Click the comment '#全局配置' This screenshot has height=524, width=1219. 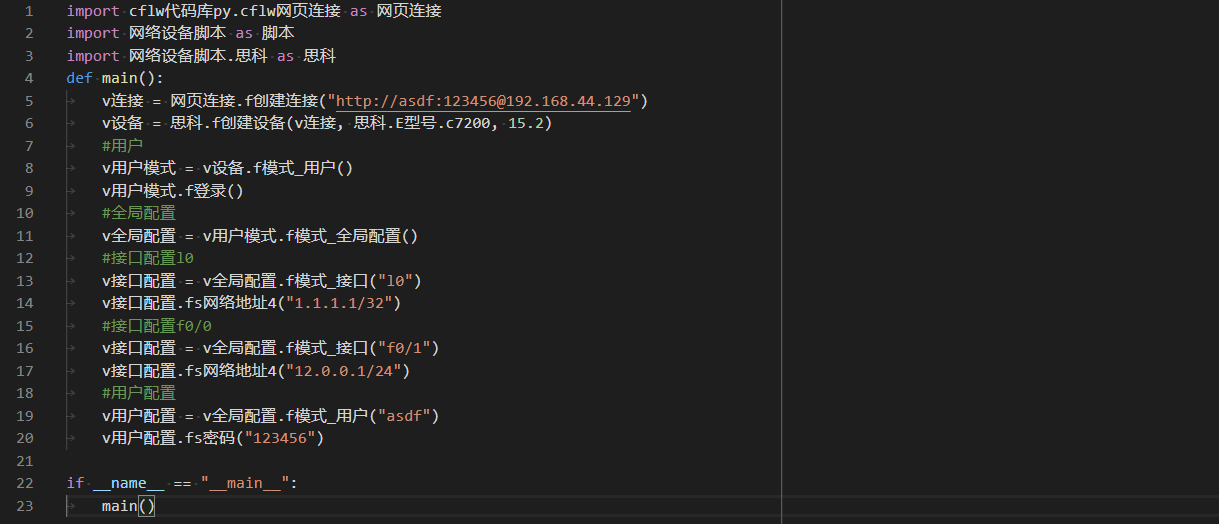point(139,213)
